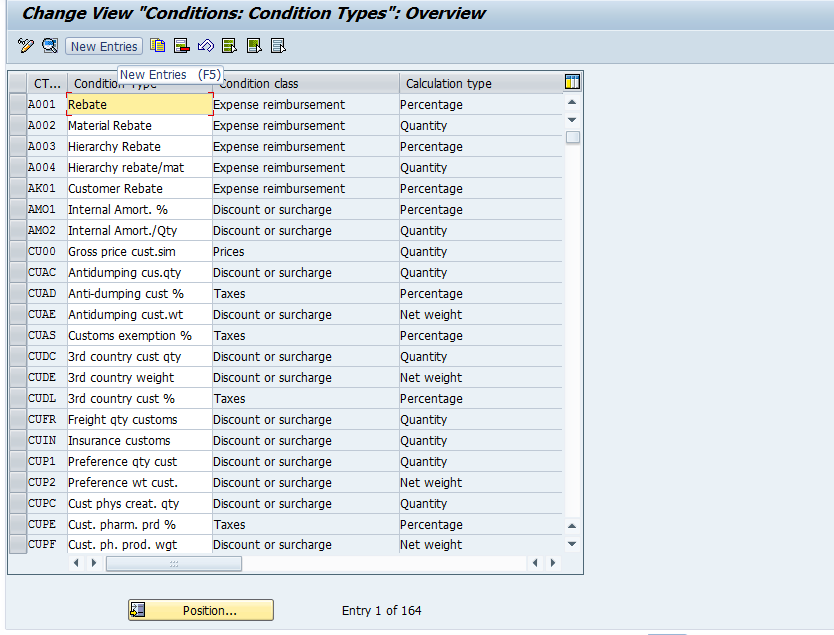Click the Delete entry toolbar icon
The image size is (834, 635).
click(x=182, y=46)
